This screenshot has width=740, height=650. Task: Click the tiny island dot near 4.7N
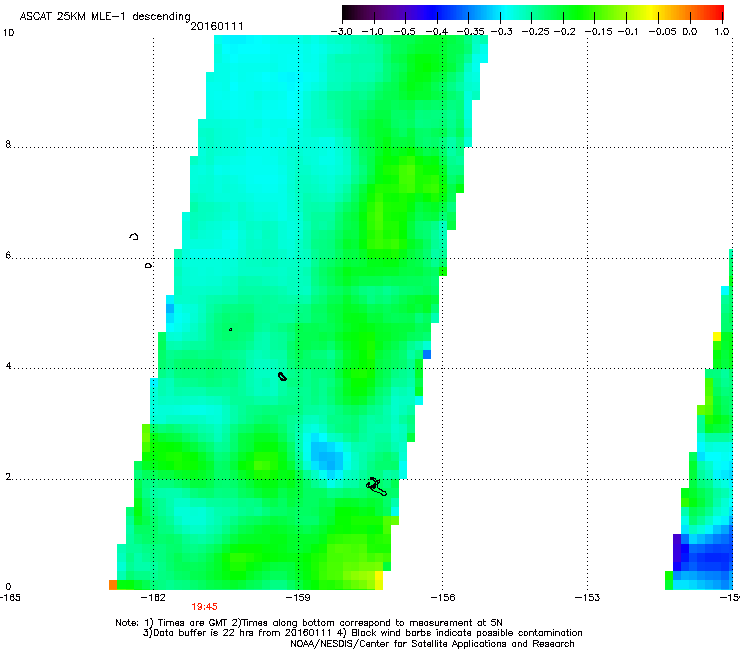click(x=230, y=329)
